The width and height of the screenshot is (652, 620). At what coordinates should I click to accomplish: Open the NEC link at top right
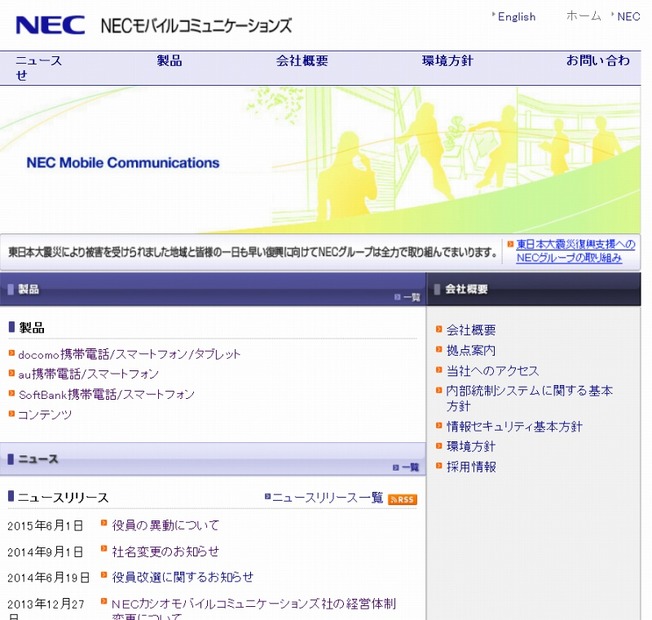coord(628,17)
